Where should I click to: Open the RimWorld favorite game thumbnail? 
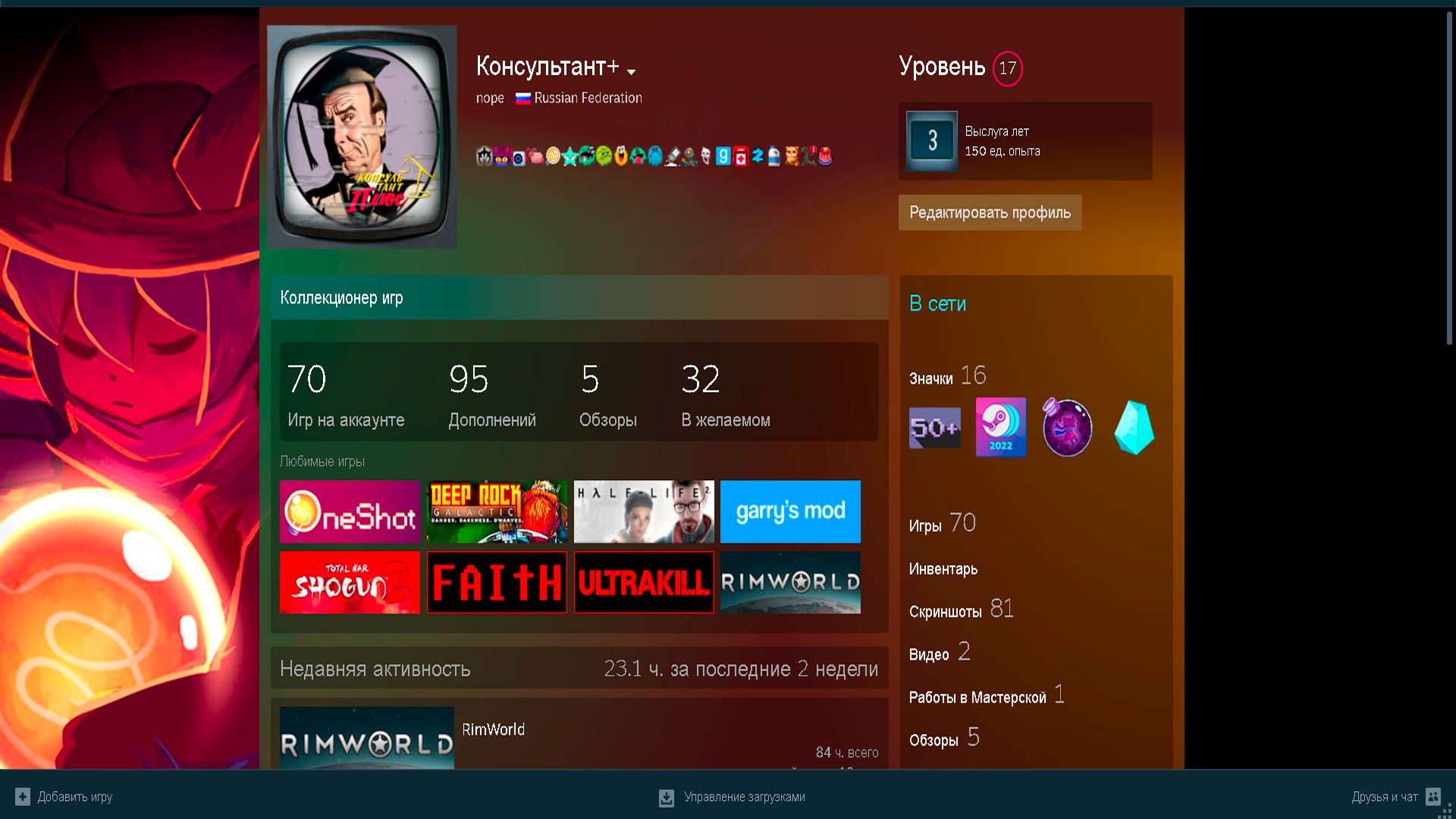click(790, 582)
